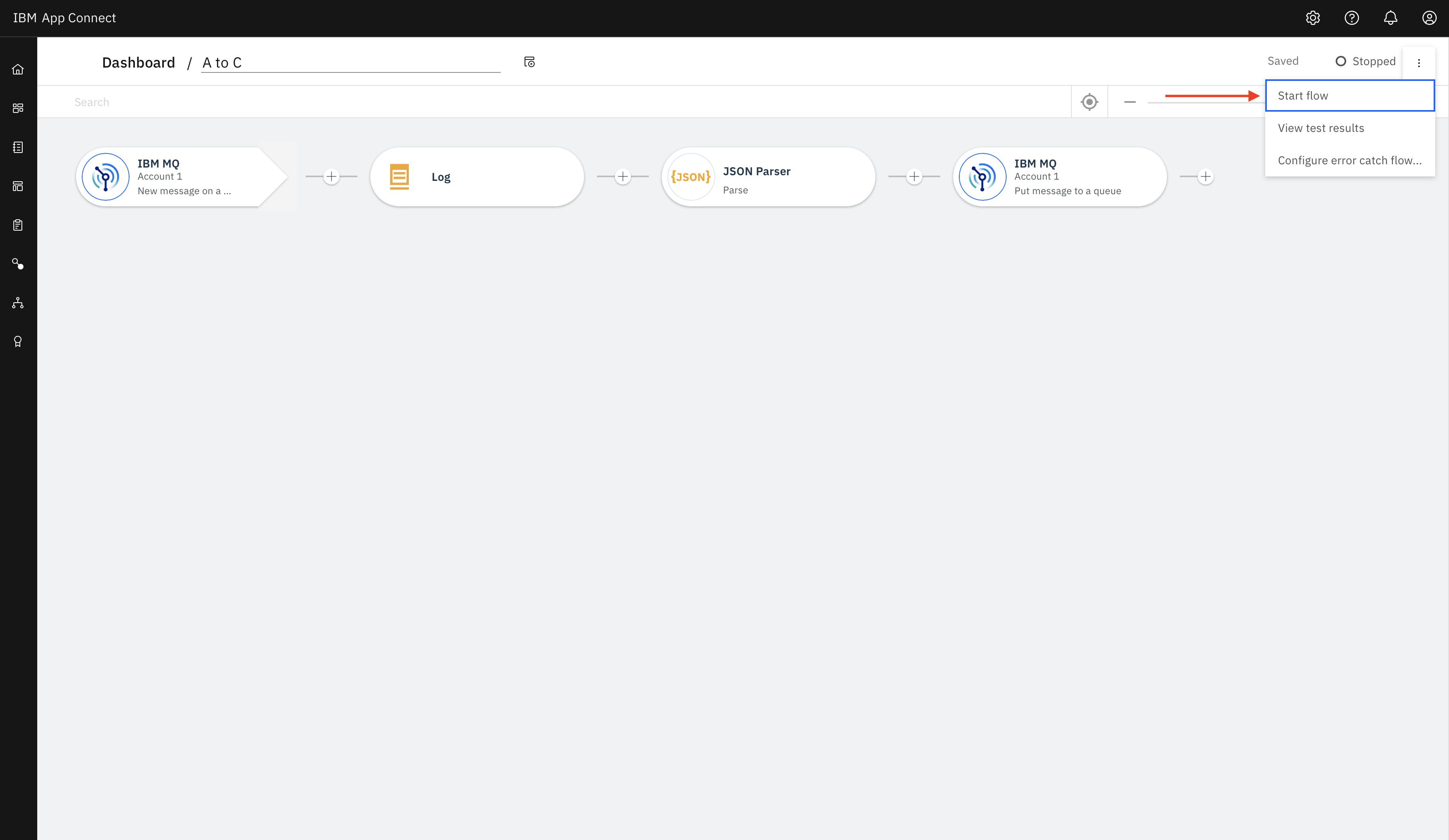The width and height of the screenshot is (1449, 840).
Task: Click Configure error catch flow option
Action: click(x=1349, y=160)
